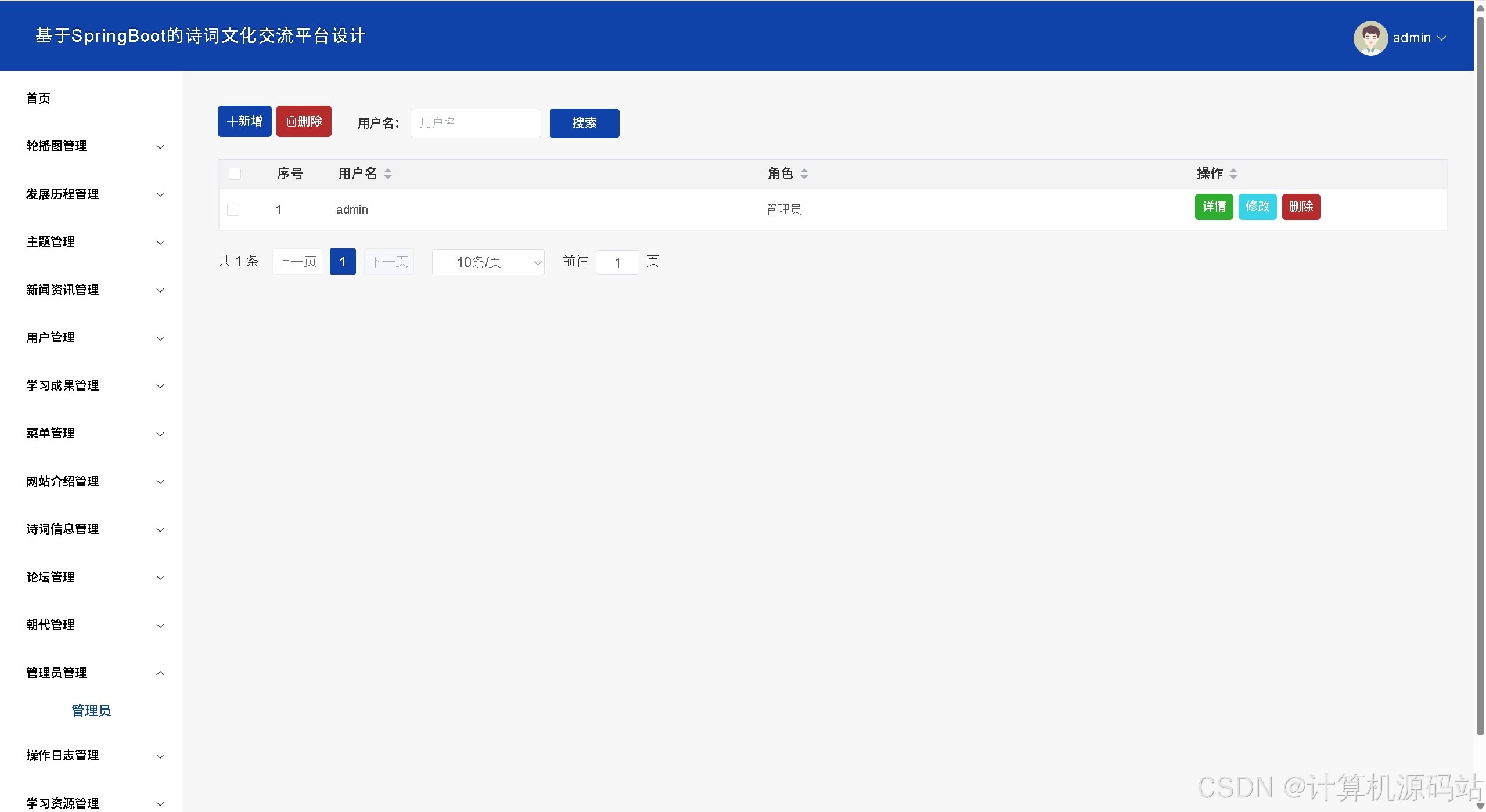Expand 用户管理 sidebar menu
1486x812 pixels.
point(91,338)
